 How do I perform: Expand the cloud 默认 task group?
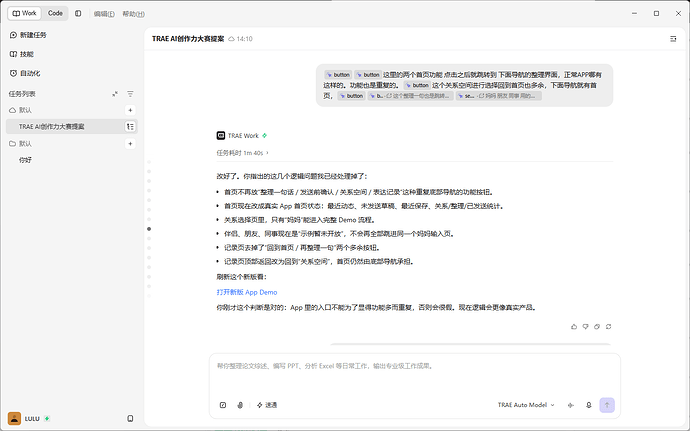point(21,110)
